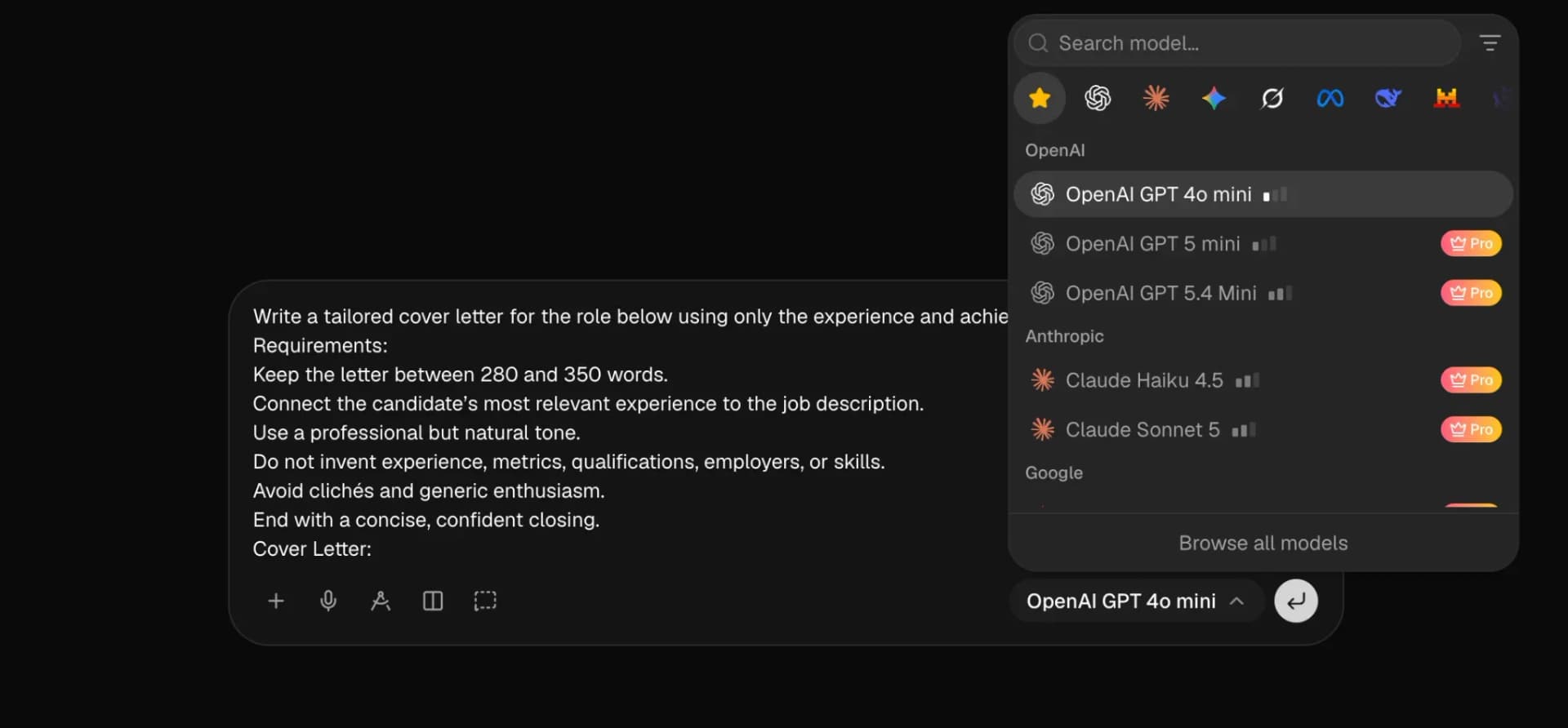Open the split view panel icon

coord(433,601)
